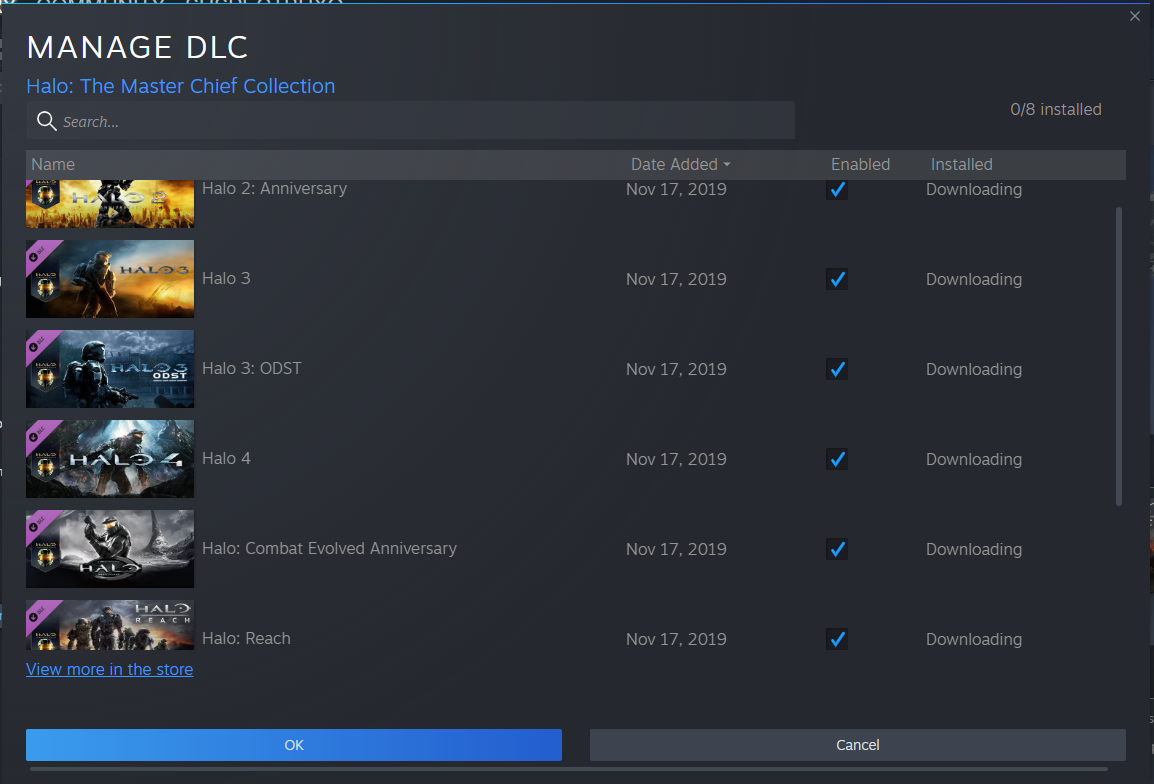Click the Halo: Reach cover thumbnail
This screenshot has height=784, width=1154.
[110, 627]
